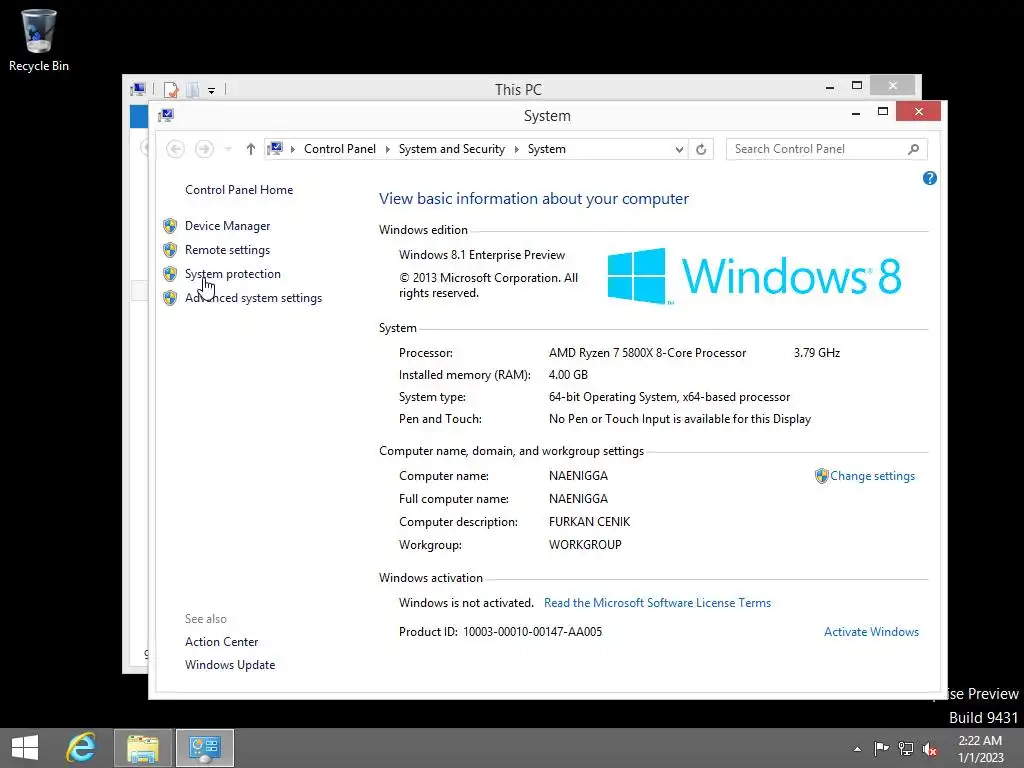The height and width of the screenshot is (768, 1024).
Task: Click the shield icon beside Advanced system settings
Action: [x=170, y=298]
